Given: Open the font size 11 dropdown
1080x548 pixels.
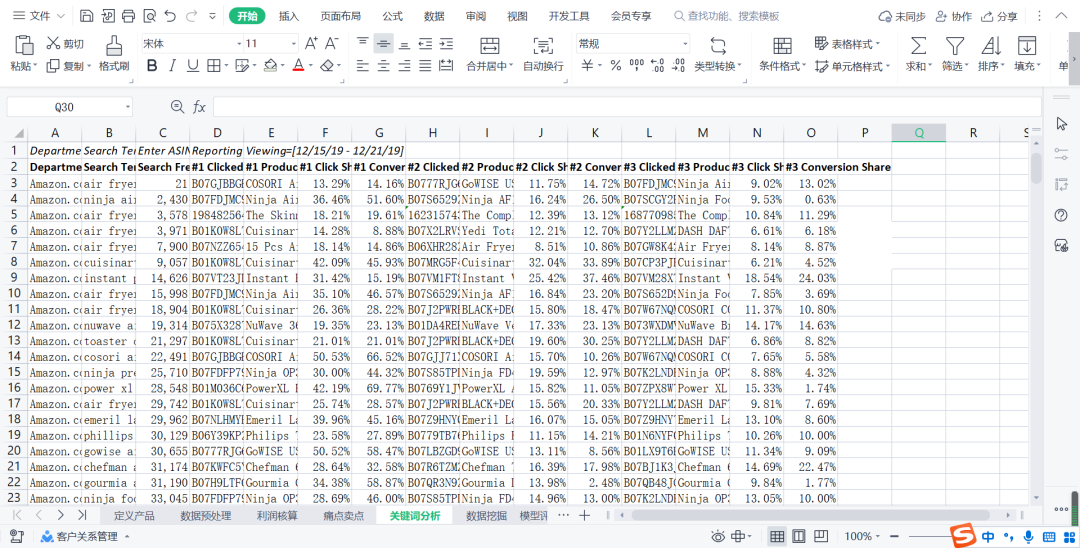Looking at the screenshot, I should tap(293, 44).
